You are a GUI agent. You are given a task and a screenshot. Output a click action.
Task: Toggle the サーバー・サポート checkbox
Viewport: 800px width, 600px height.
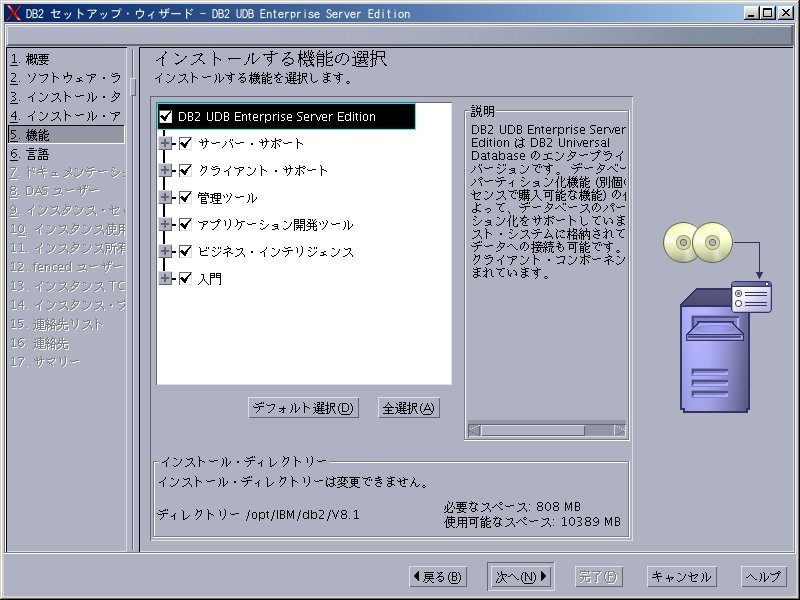click(185, 144)
